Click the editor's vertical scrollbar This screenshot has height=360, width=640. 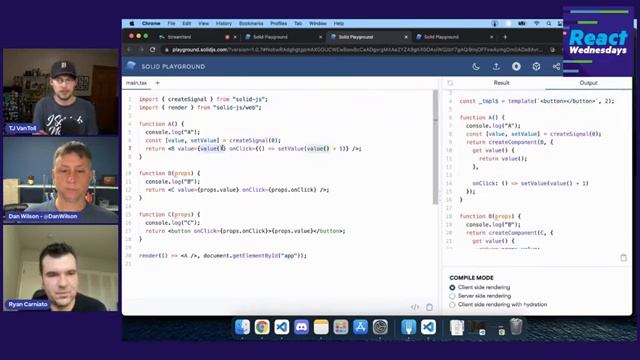[x=436, y=147]
